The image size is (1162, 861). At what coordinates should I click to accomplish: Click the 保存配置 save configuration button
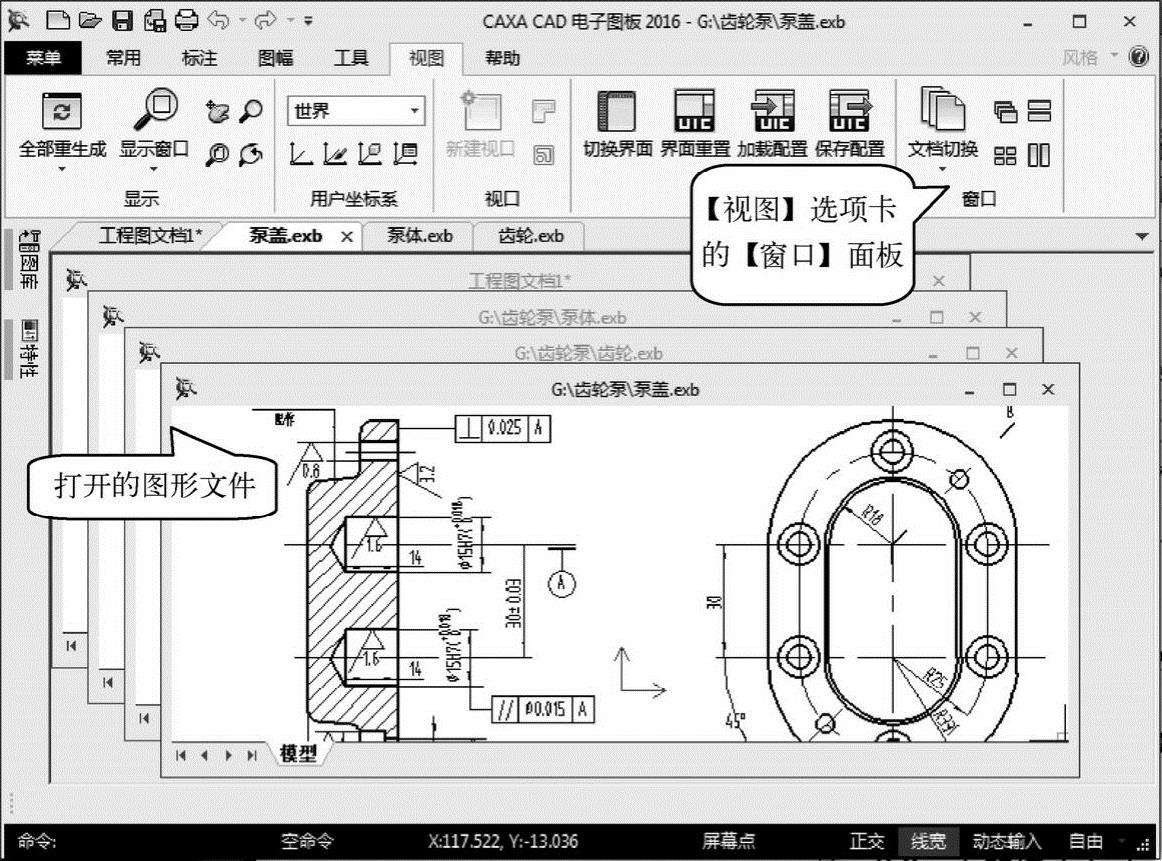pyautogui.click(x=850, y=123)
